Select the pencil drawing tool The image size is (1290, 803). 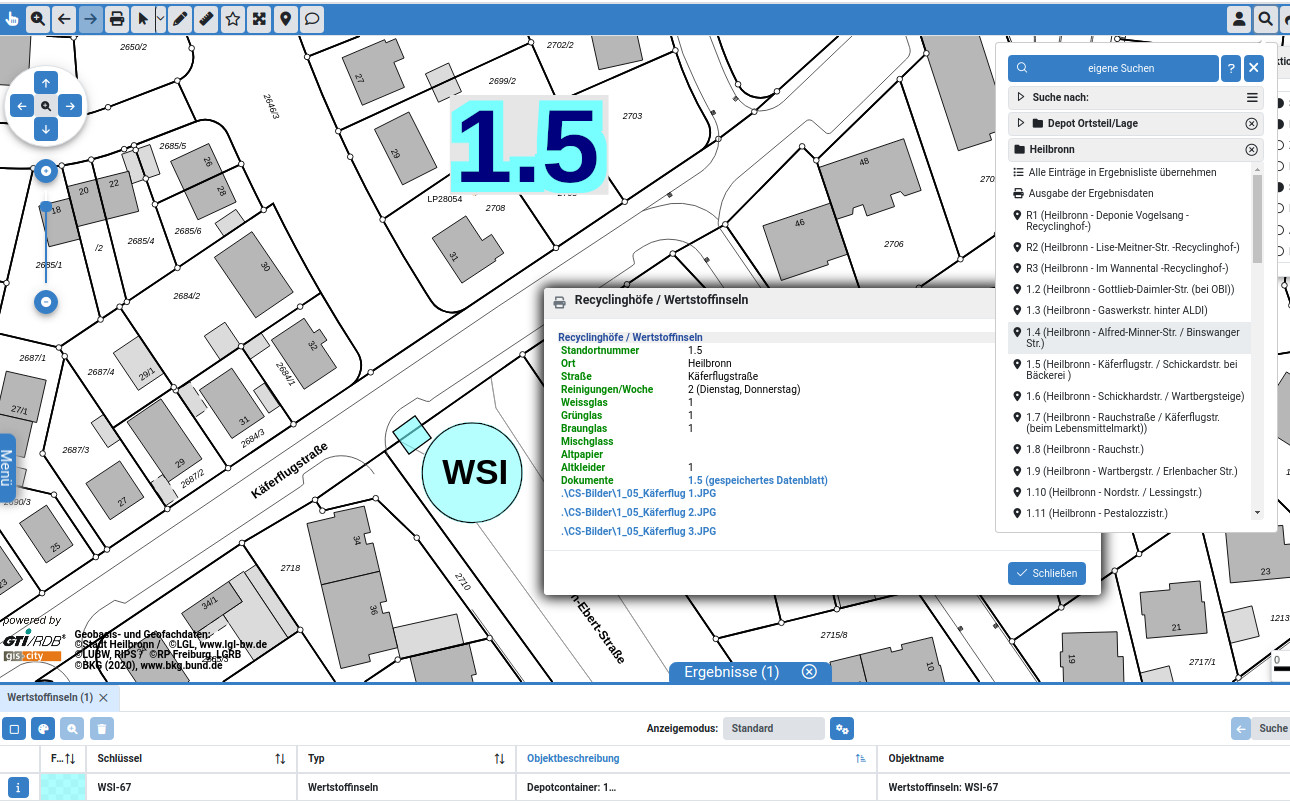180,18
